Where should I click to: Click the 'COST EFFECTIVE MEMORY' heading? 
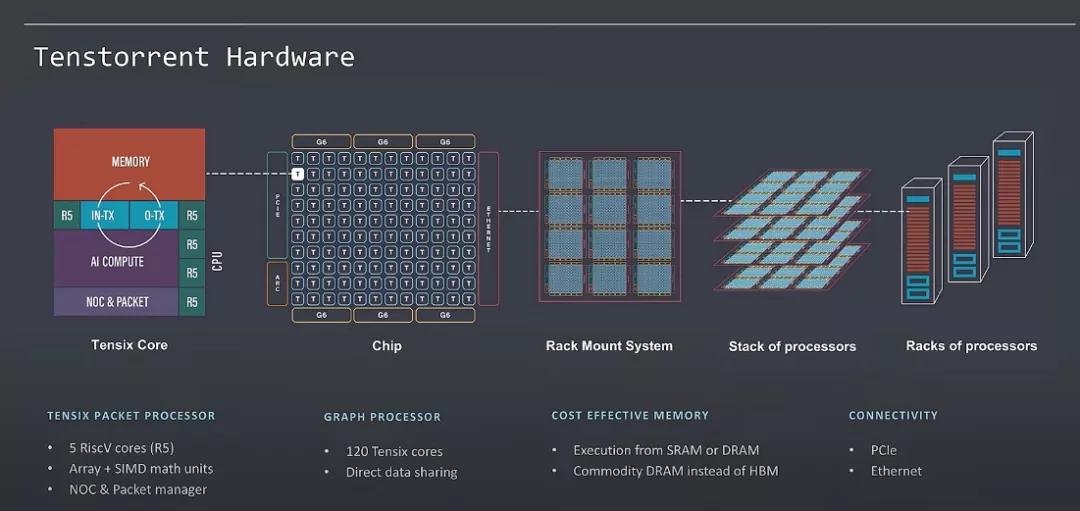point(630,416)
